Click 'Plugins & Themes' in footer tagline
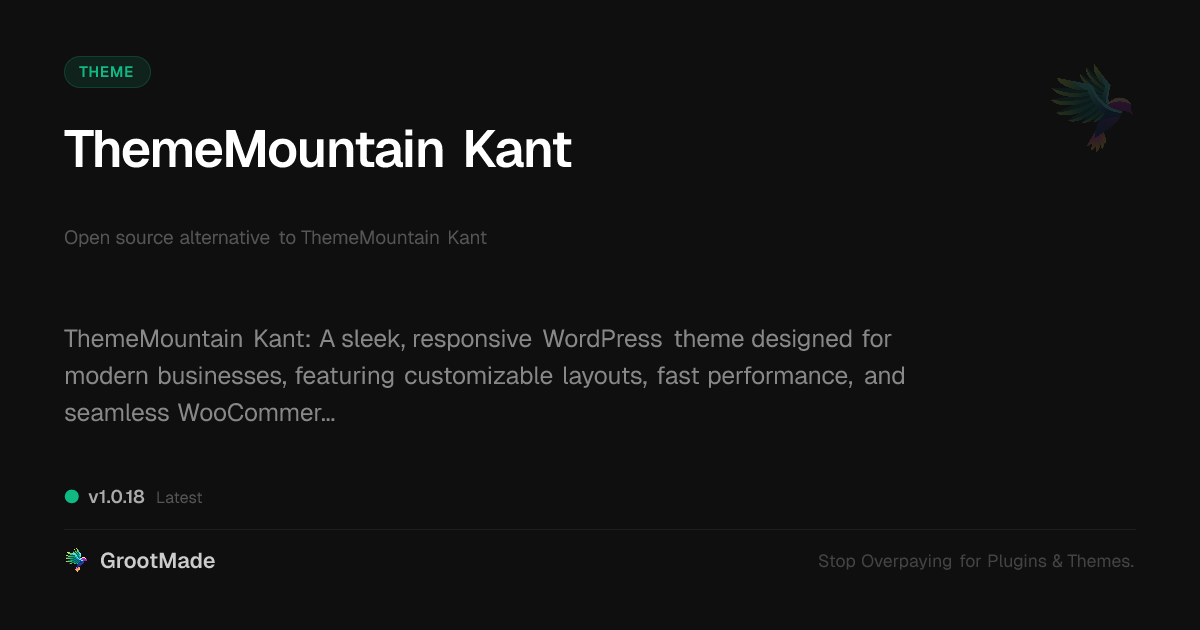The width and height of the screenshot is (1200, 630). pyautogui.click(x=1060, y=561)
